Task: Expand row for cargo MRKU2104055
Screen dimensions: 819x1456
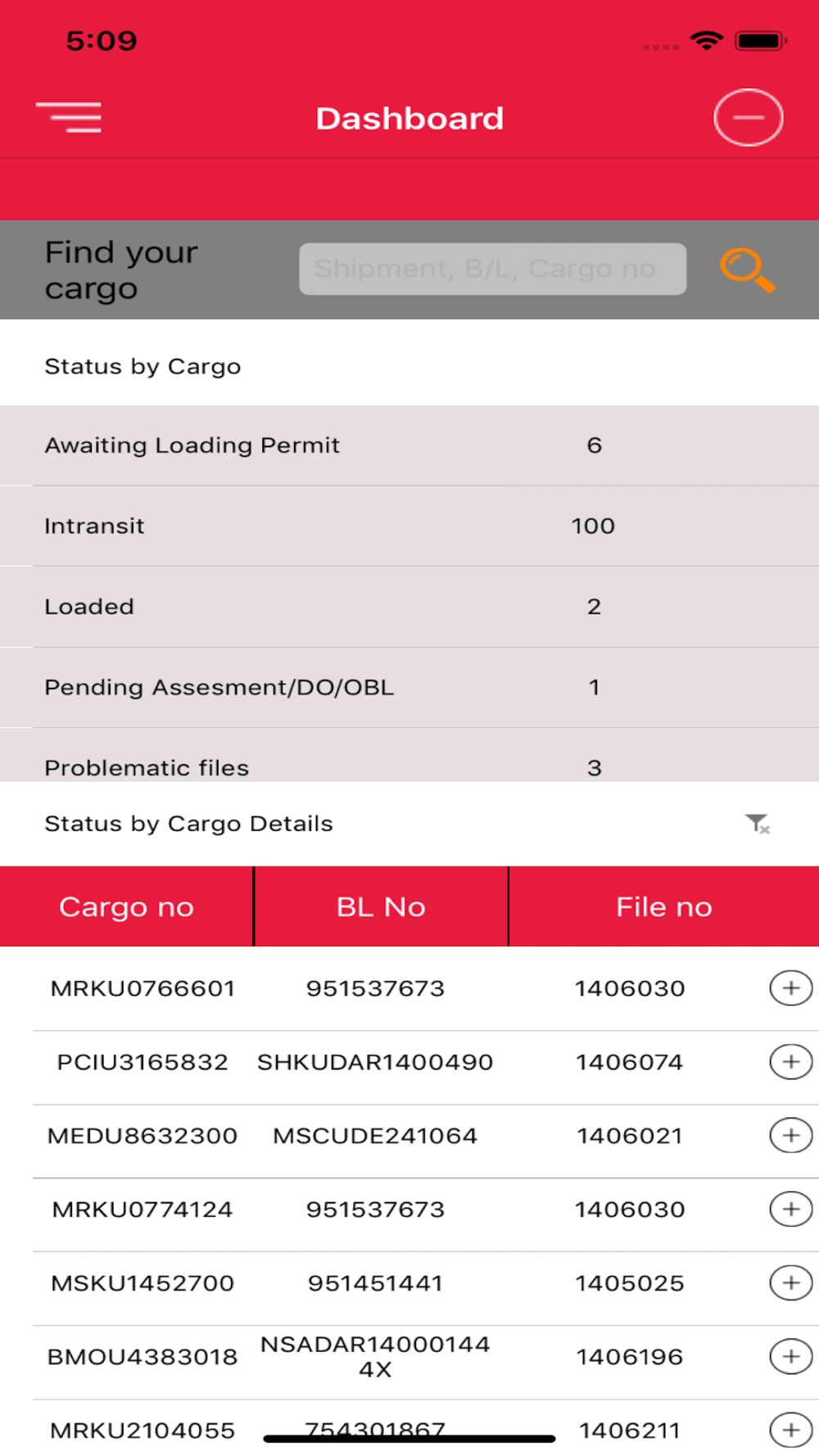Action: [x=790, y=1430]
